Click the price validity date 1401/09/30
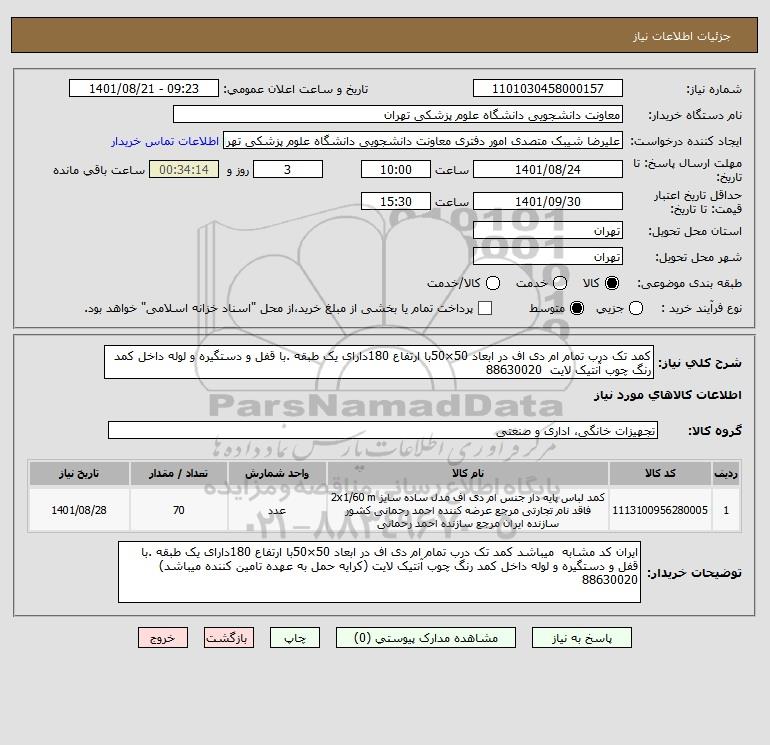Screen dimensions: 770x745 [x=548, y=201]
